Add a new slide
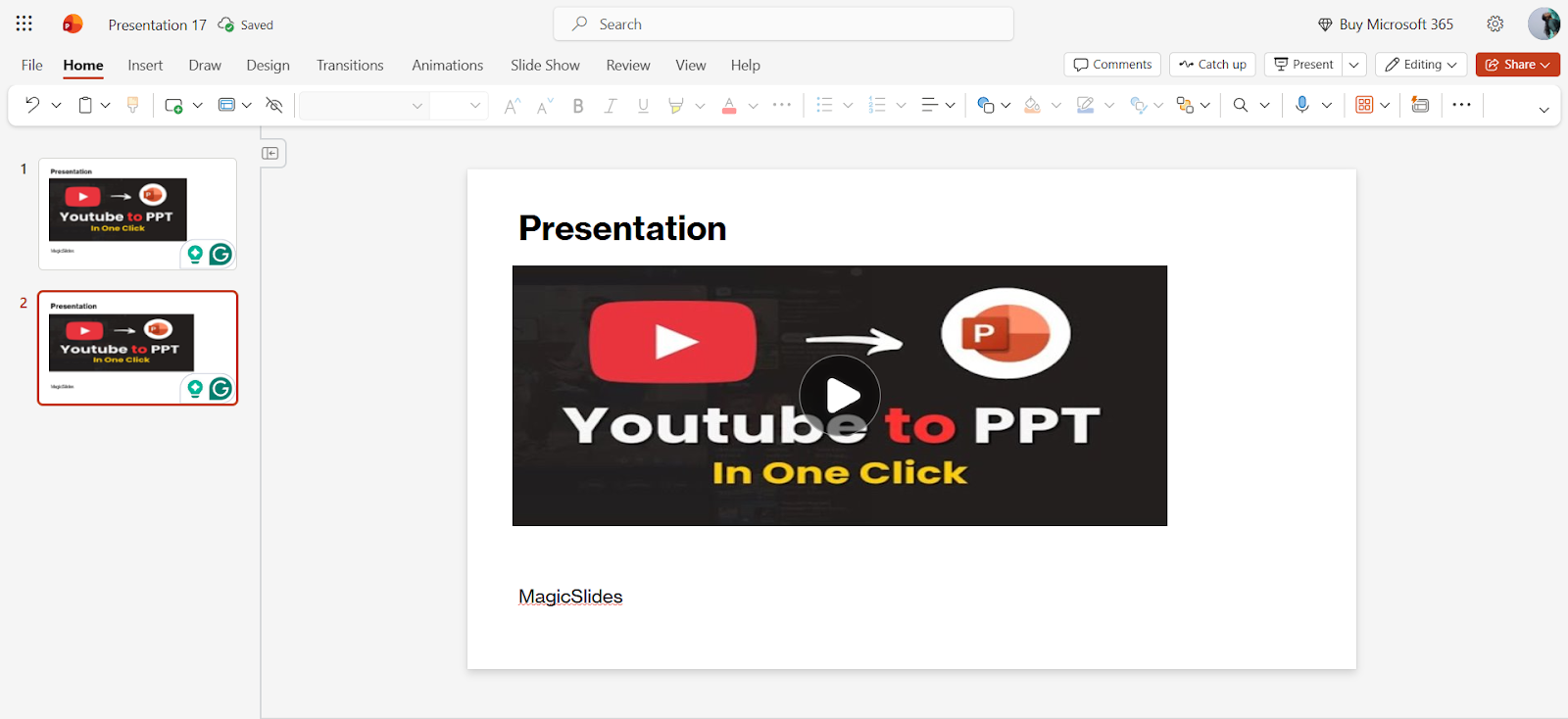This screenshot has height=719, width=1568. click(173, 105)
